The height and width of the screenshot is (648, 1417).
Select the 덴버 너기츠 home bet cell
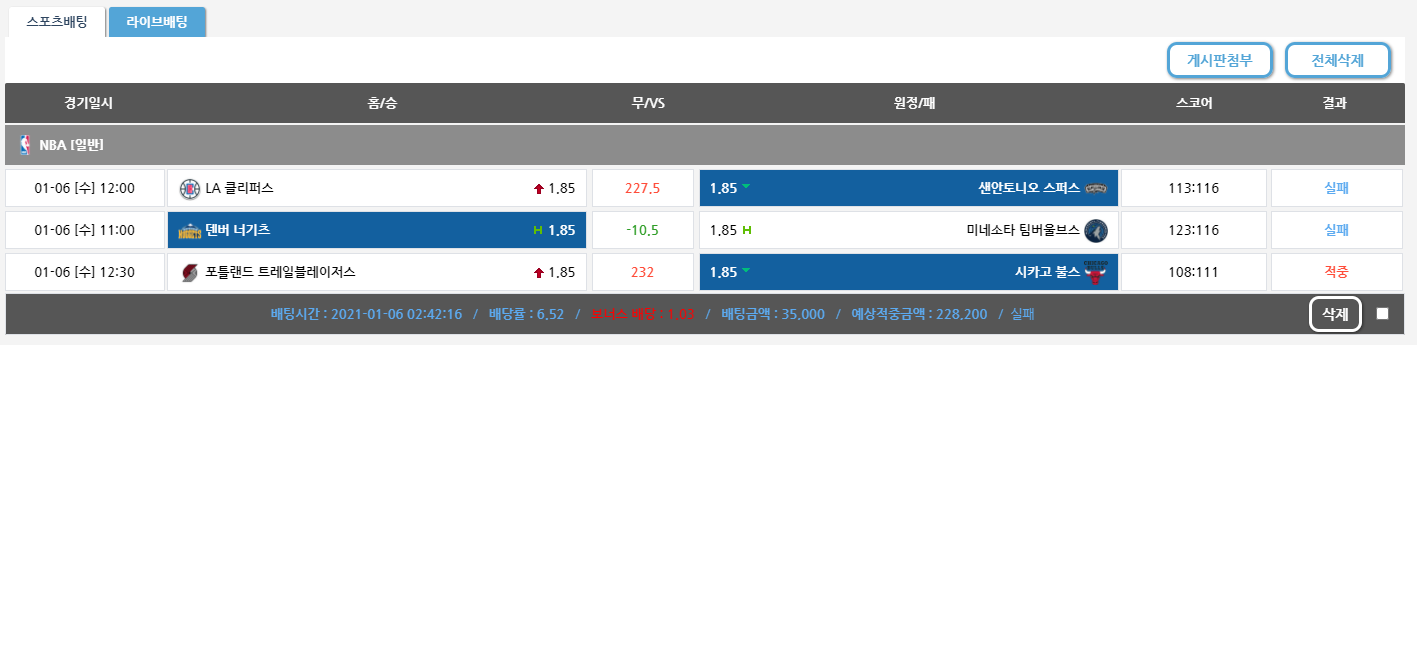[376, 230]
